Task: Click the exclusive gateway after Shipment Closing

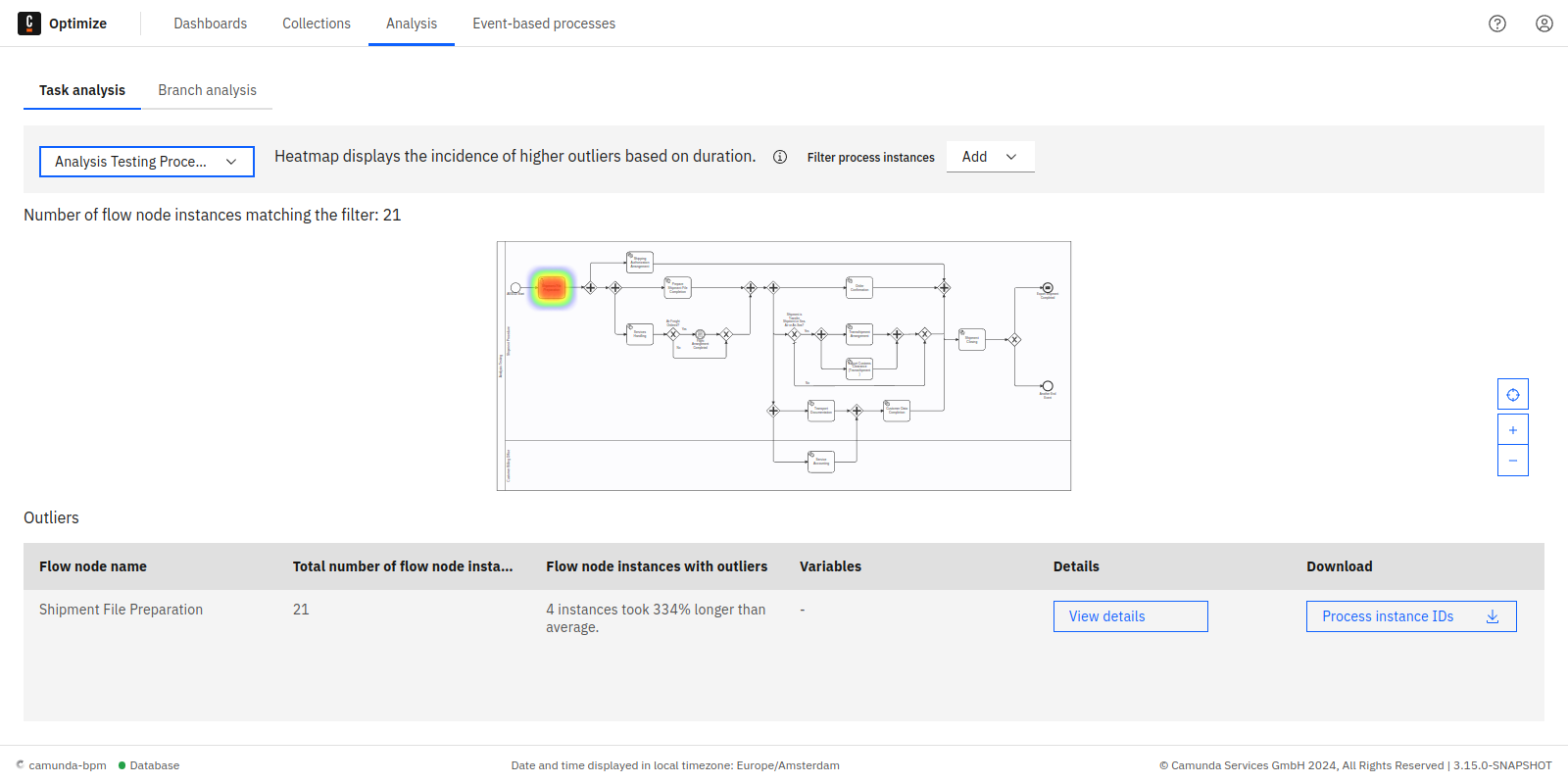Action: point(1015,340)
